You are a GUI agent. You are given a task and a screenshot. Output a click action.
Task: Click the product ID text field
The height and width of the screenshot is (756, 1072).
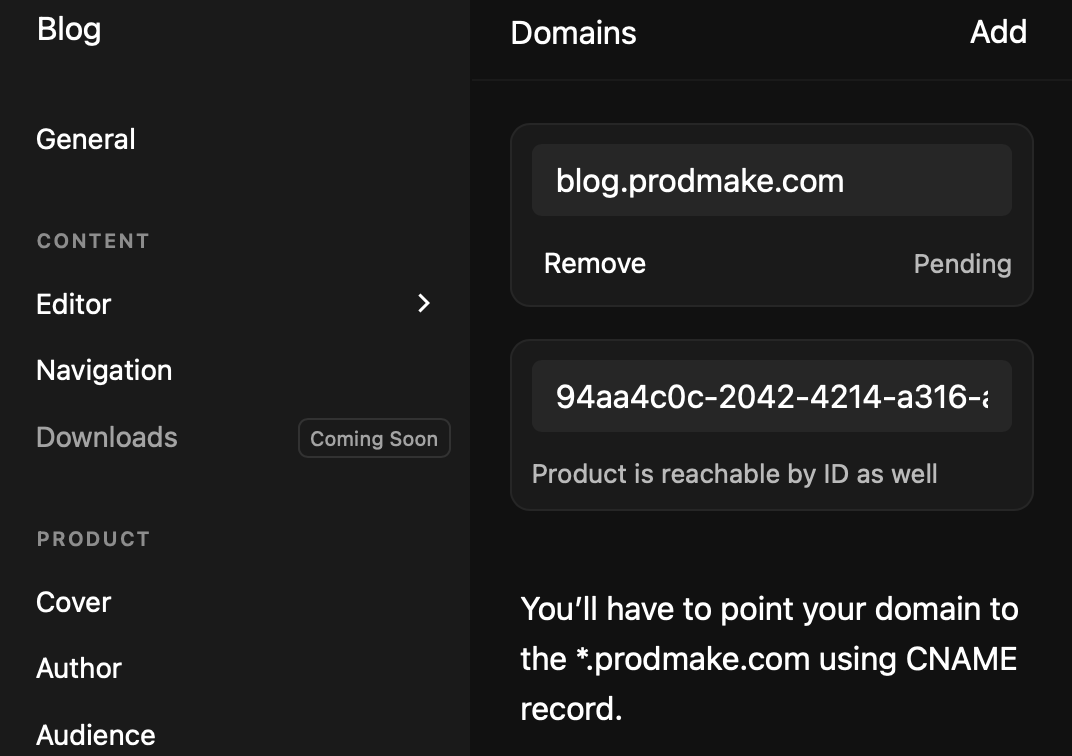coord(771,396)
